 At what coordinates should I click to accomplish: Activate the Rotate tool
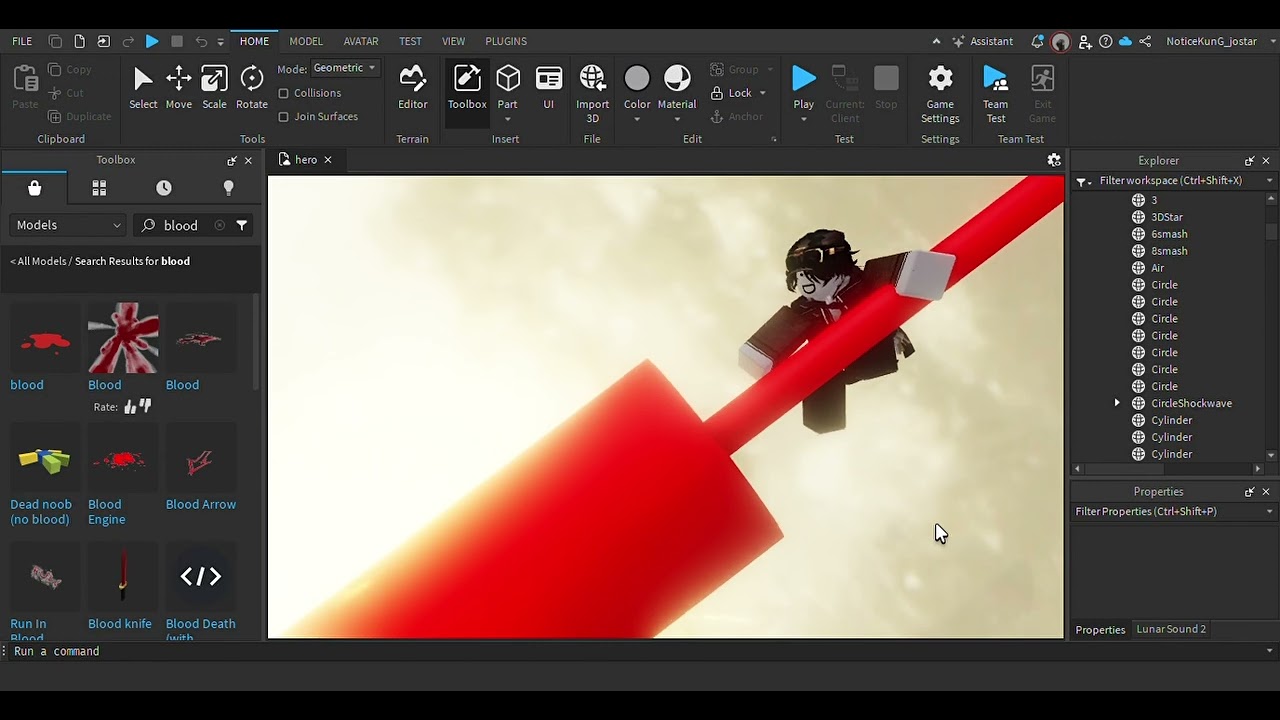coord(252,88)
